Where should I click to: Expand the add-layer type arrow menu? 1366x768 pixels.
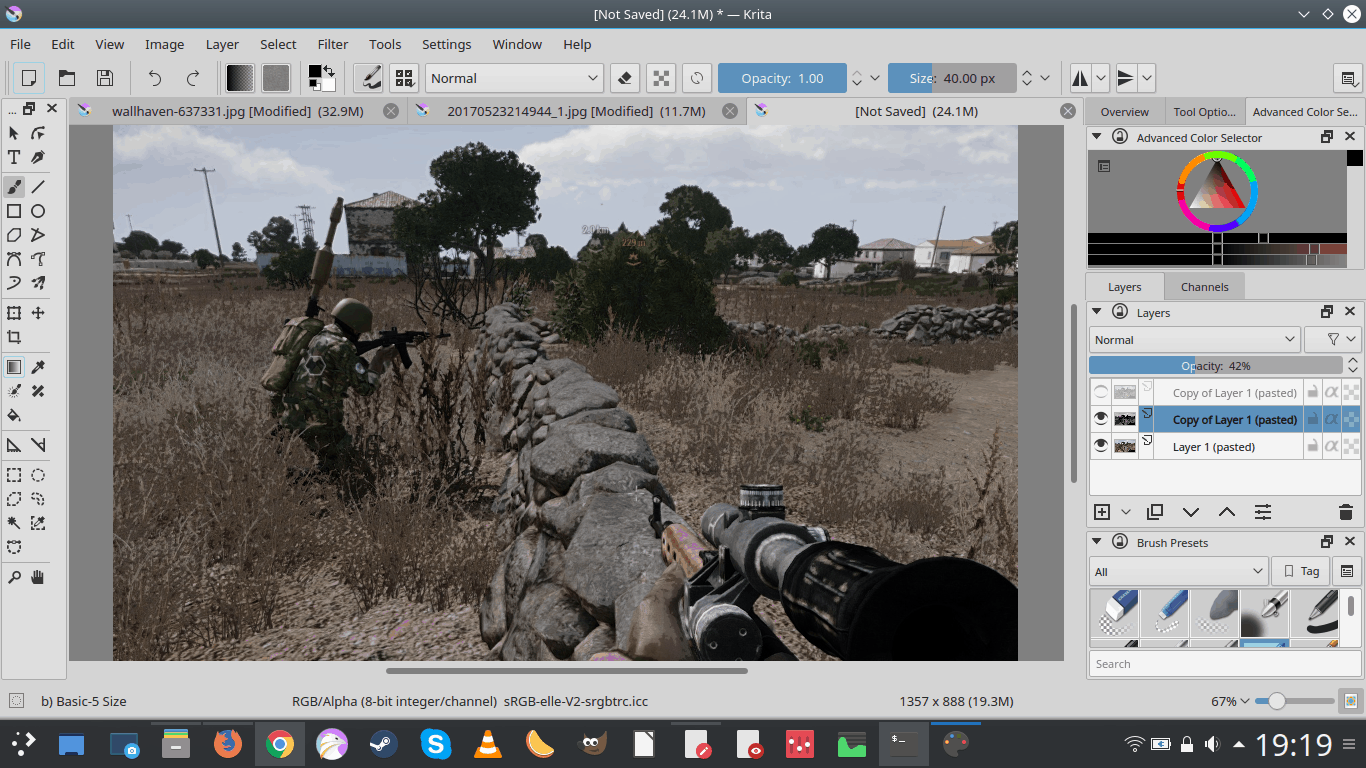click(1126, 512)
